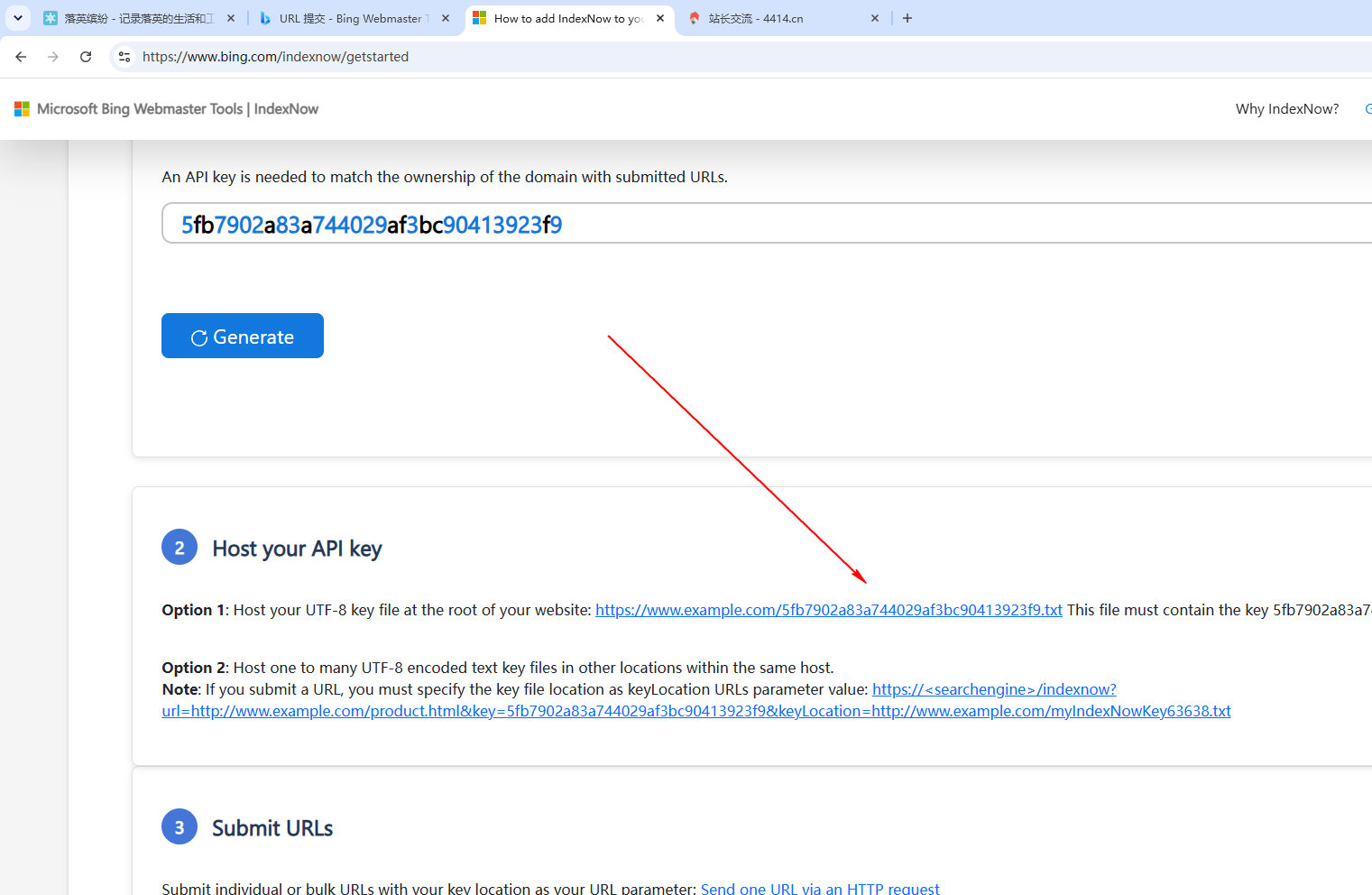Switch to the 落英缤纷 browser tab
This screenshot has height=895, width=1372.
[x=137, y=18]
